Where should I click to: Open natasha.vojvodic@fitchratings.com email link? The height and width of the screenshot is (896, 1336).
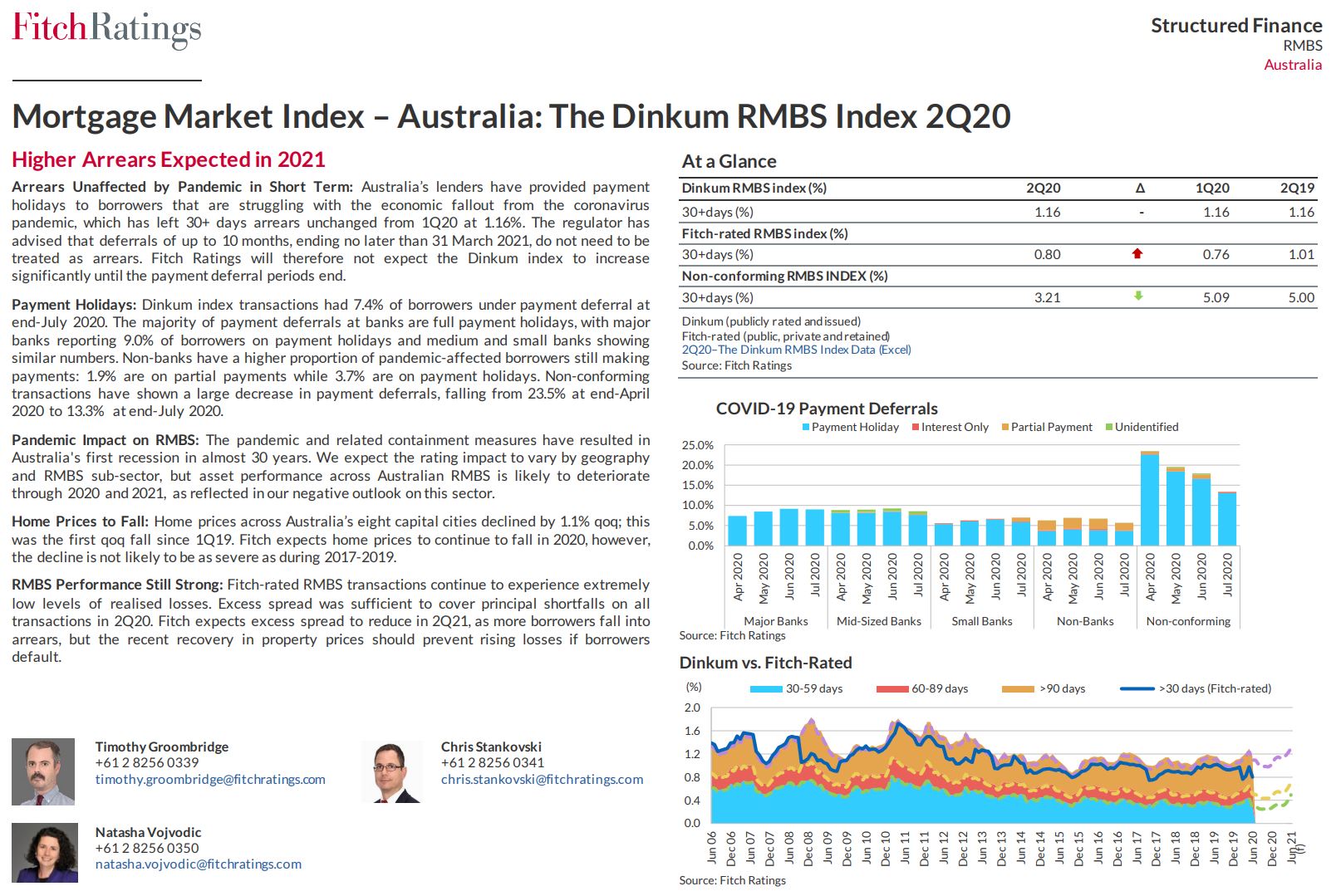[x=199, y=864]
